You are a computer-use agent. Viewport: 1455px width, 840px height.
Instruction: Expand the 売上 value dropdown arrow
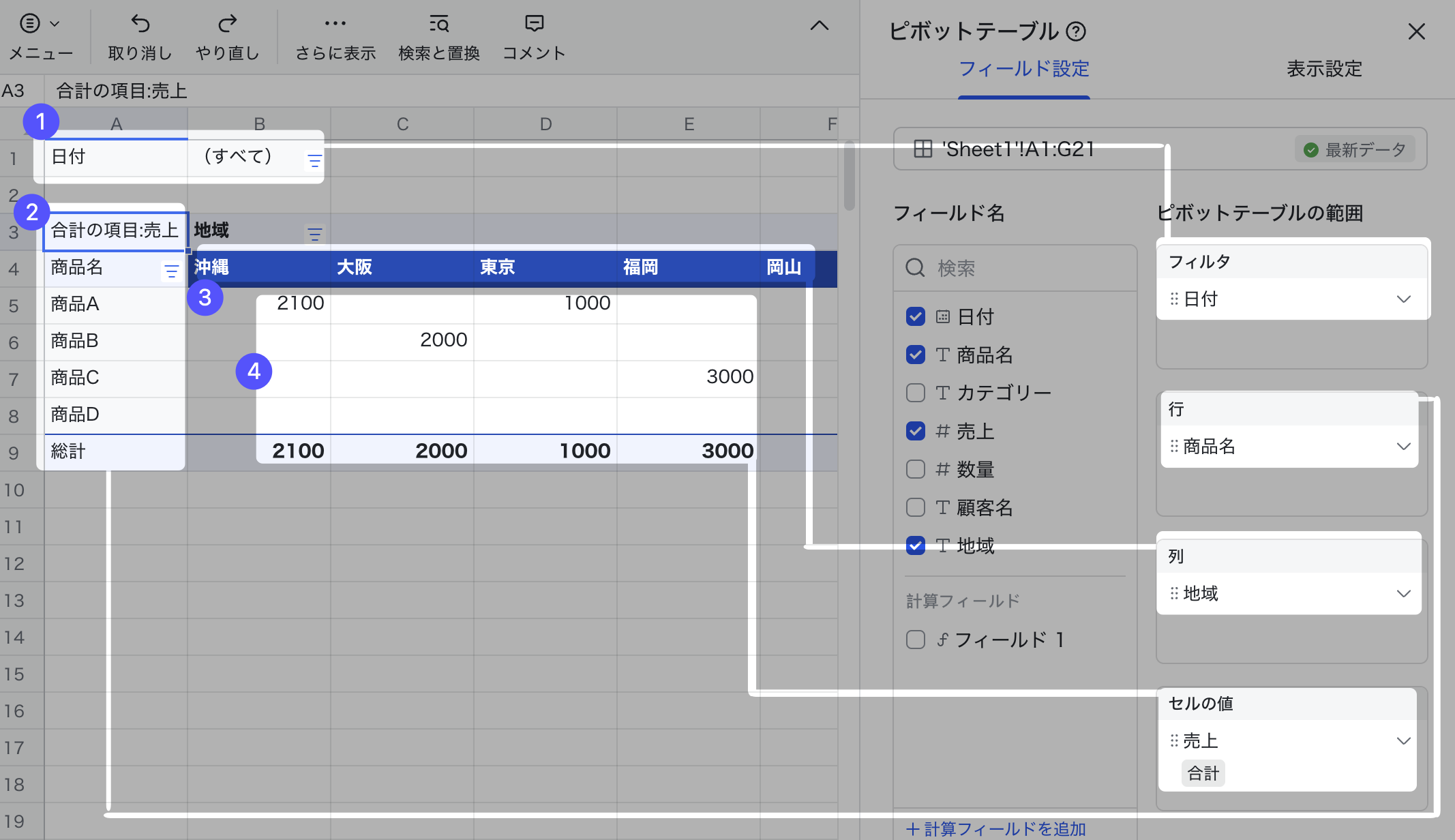(x=1403, y=741)
